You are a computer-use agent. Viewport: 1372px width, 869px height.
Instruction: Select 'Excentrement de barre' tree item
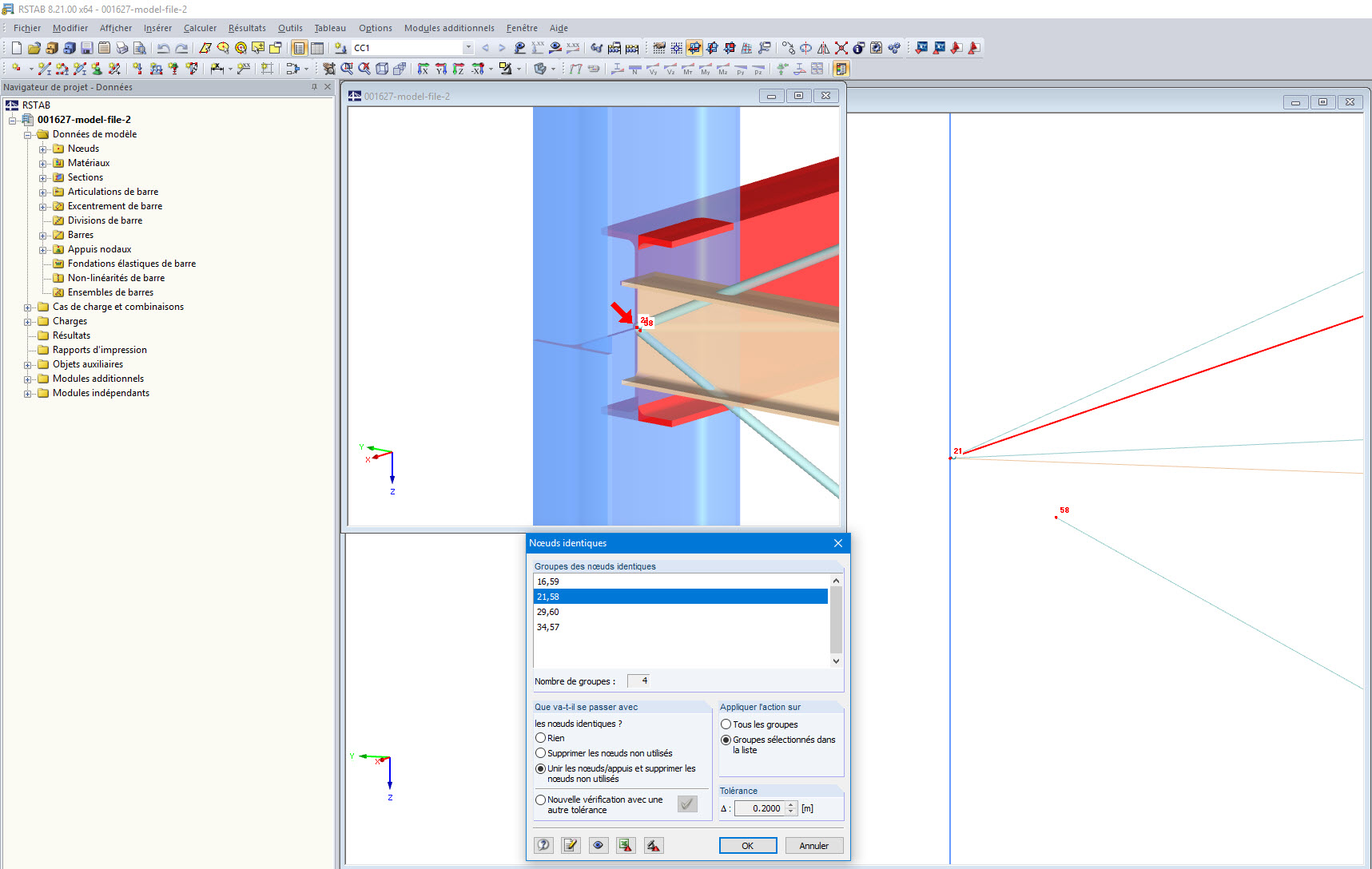[x=115, y=206]
